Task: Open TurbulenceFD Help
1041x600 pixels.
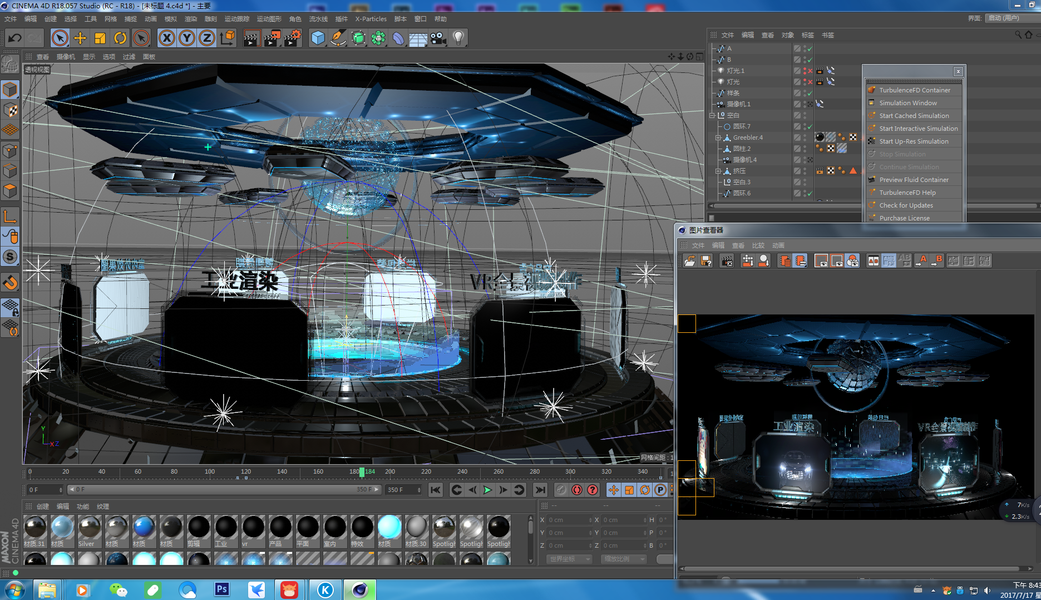Action: (x=914, y=192)
